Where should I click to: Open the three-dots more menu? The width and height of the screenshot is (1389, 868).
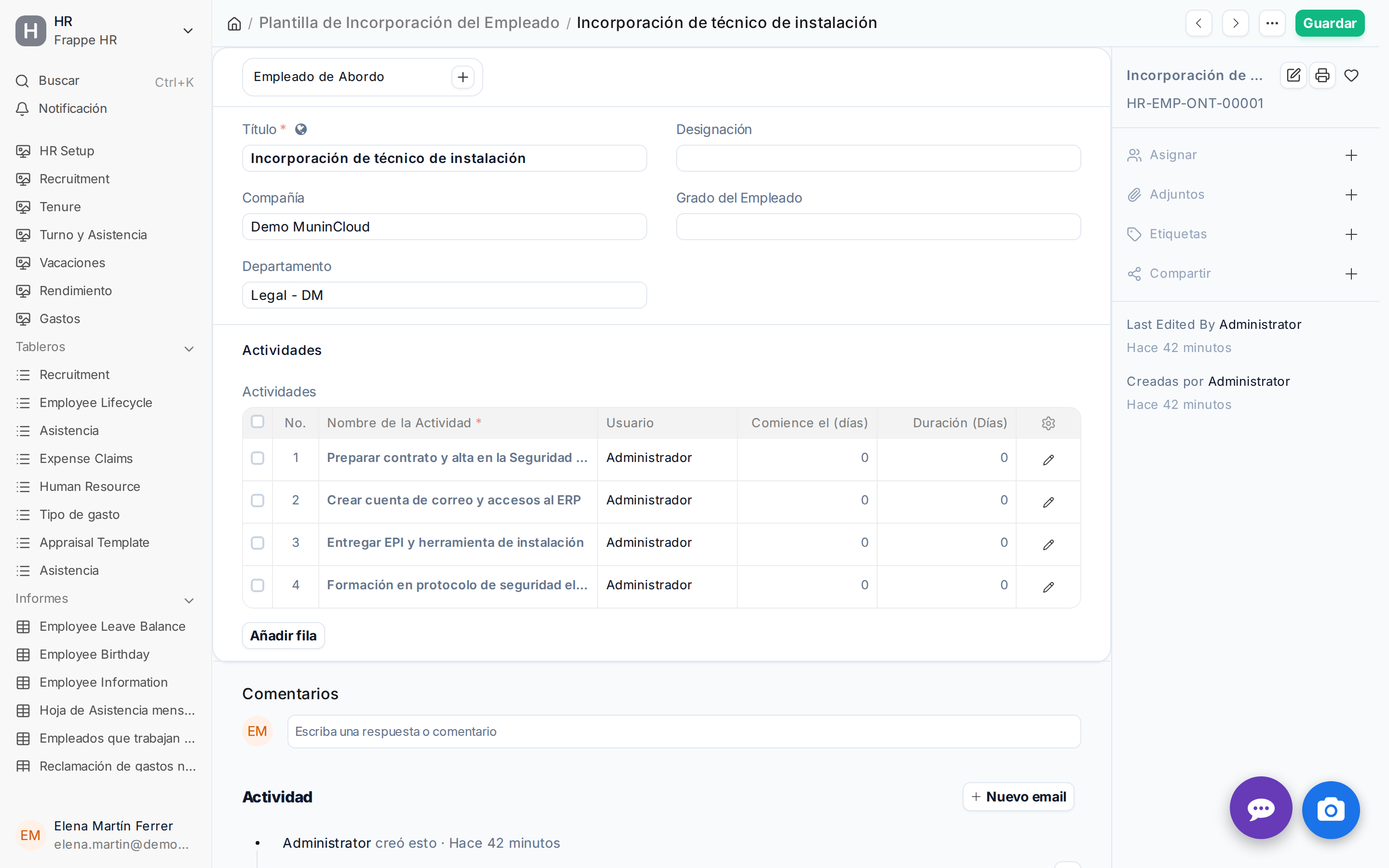[1272, 24]
